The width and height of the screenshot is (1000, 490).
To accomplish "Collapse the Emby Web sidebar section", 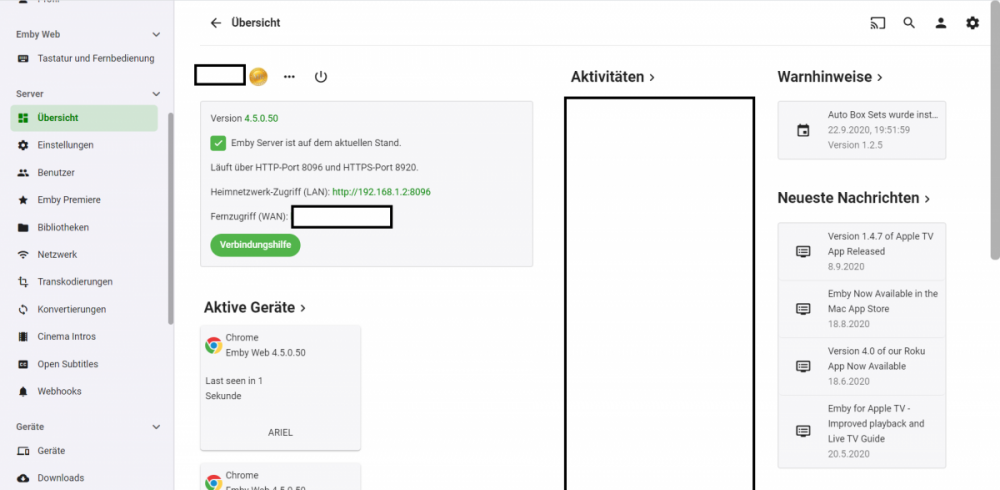I will click(x=156, y=35).
